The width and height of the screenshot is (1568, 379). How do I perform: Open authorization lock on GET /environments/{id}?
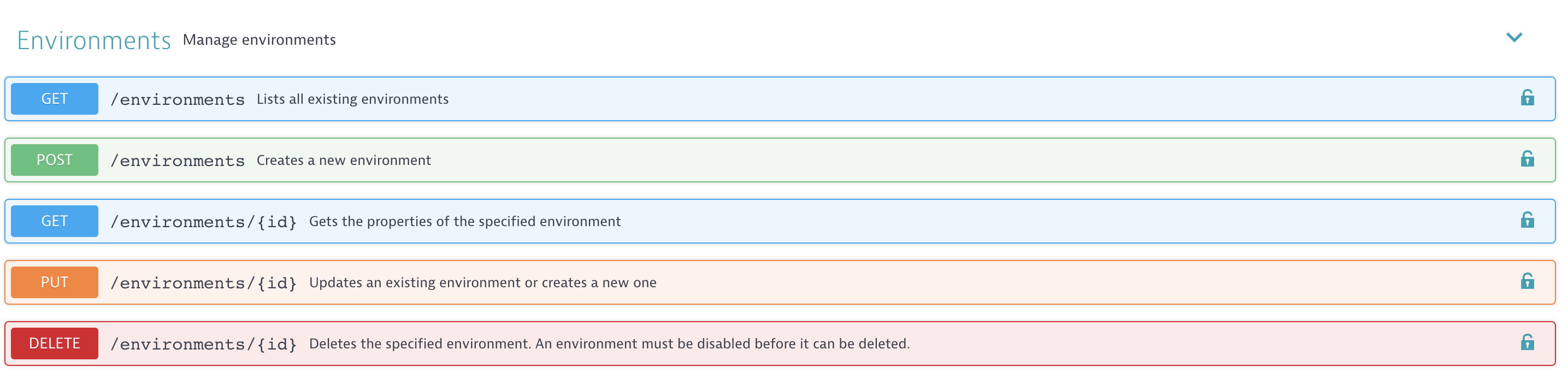[1526, 220]
